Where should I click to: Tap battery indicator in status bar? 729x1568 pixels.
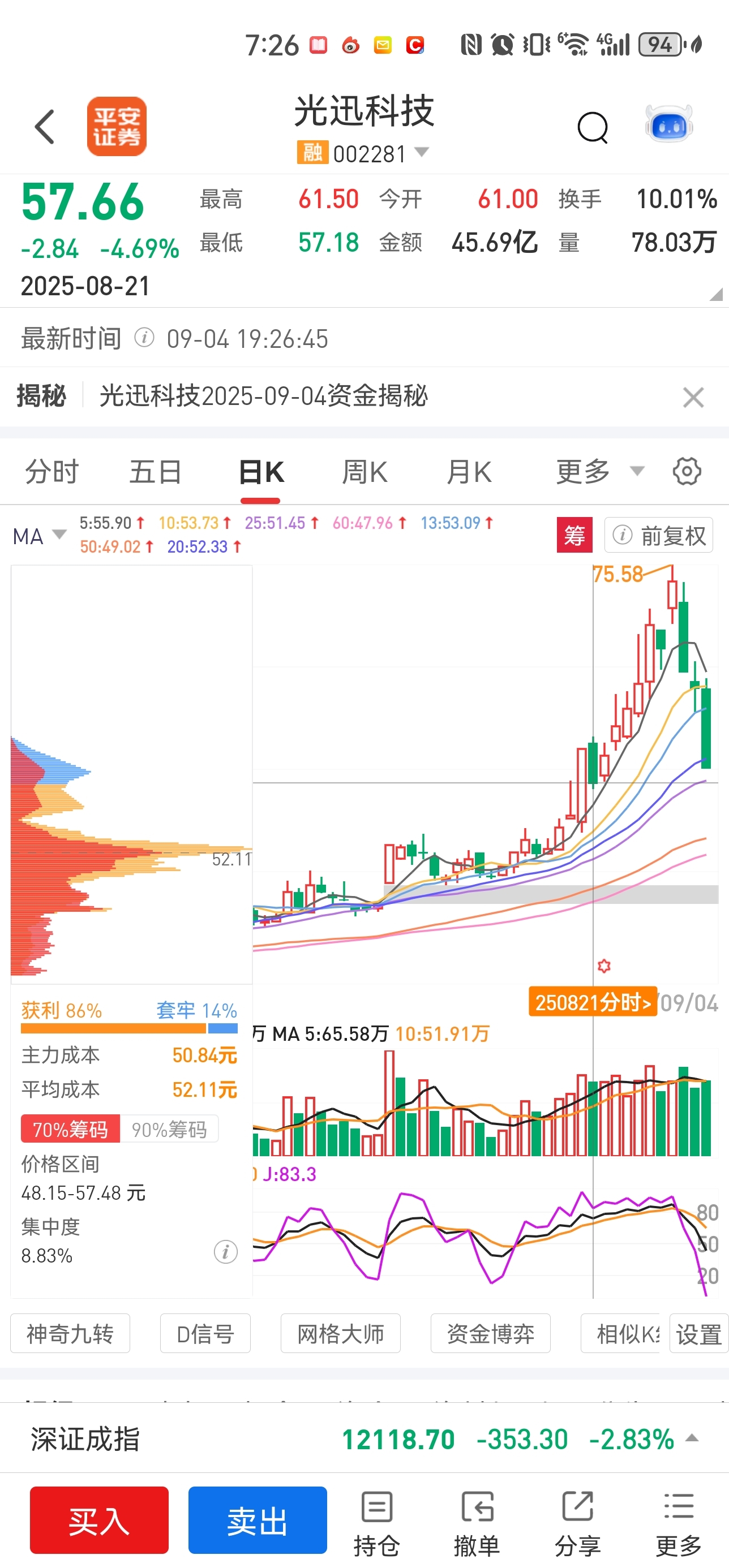click(662, 45)
